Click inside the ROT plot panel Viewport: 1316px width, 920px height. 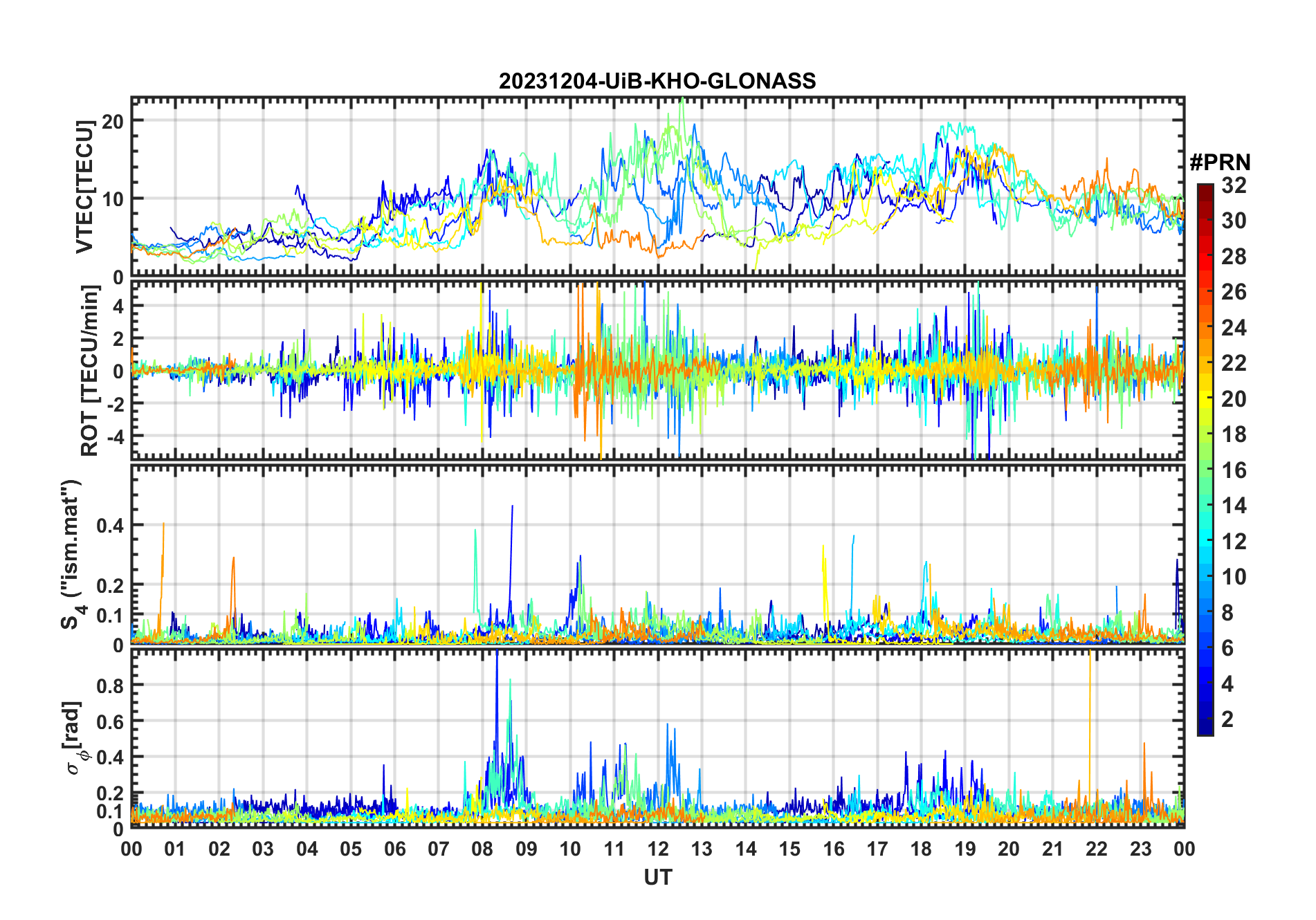(x=658, y=370)
